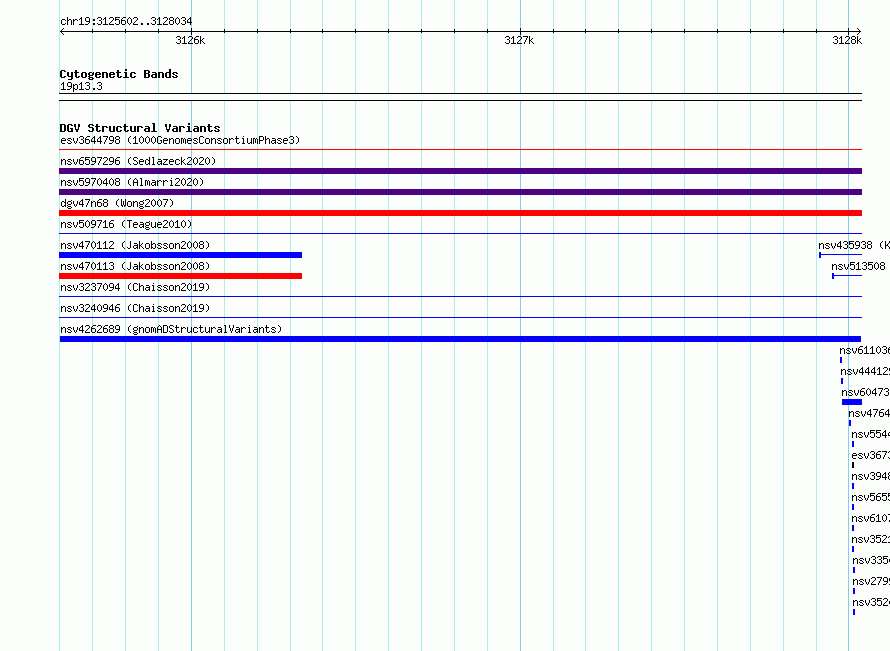Open the esv3644798 (1000GenomesConsortiumPhase3) variant label

[x=180, y=140]
